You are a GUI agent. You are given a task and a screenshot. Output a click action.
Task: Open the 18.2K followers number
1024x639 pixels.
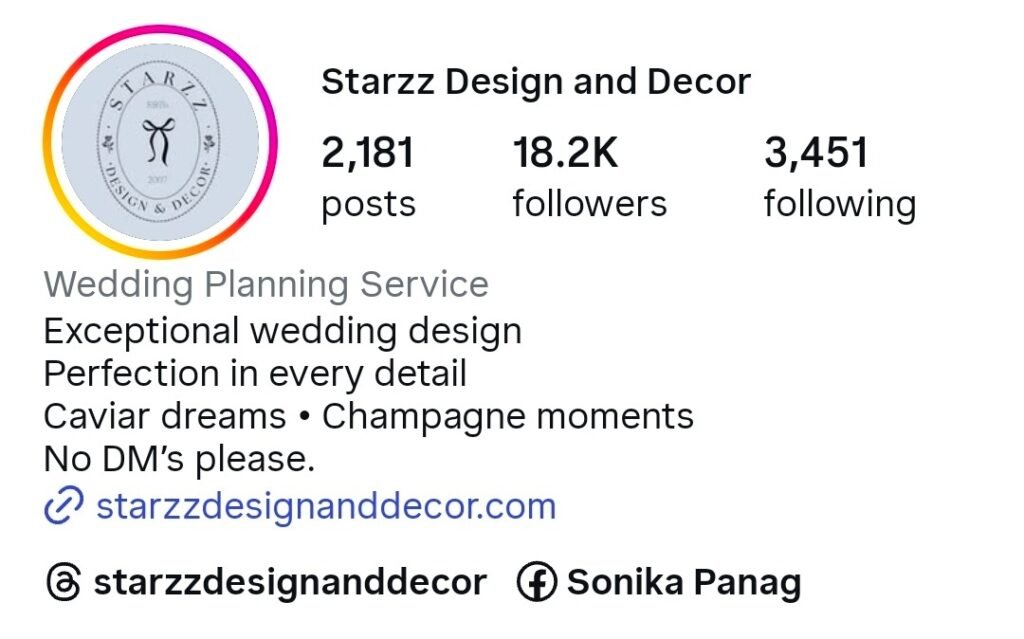click(565, 152)
